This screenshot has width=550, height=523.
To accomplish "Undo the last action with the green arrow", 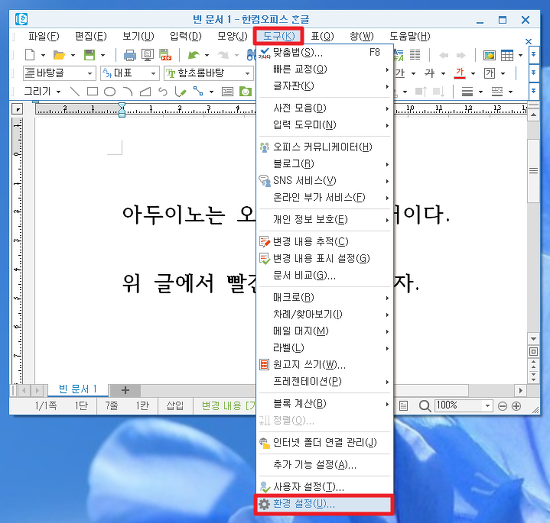I will 194,55.
